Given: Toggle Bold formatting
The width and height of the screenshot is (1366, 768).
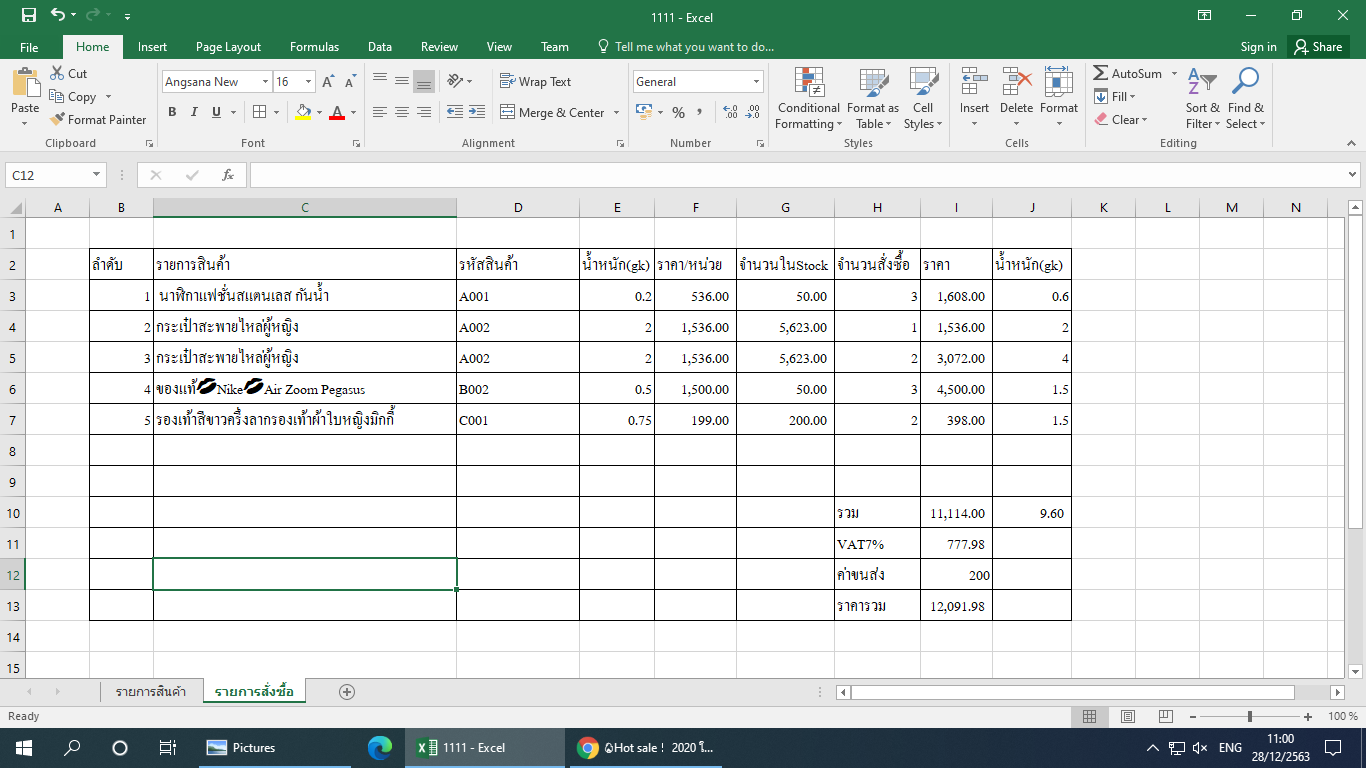Looking at the screenshot, I should 172,113.
